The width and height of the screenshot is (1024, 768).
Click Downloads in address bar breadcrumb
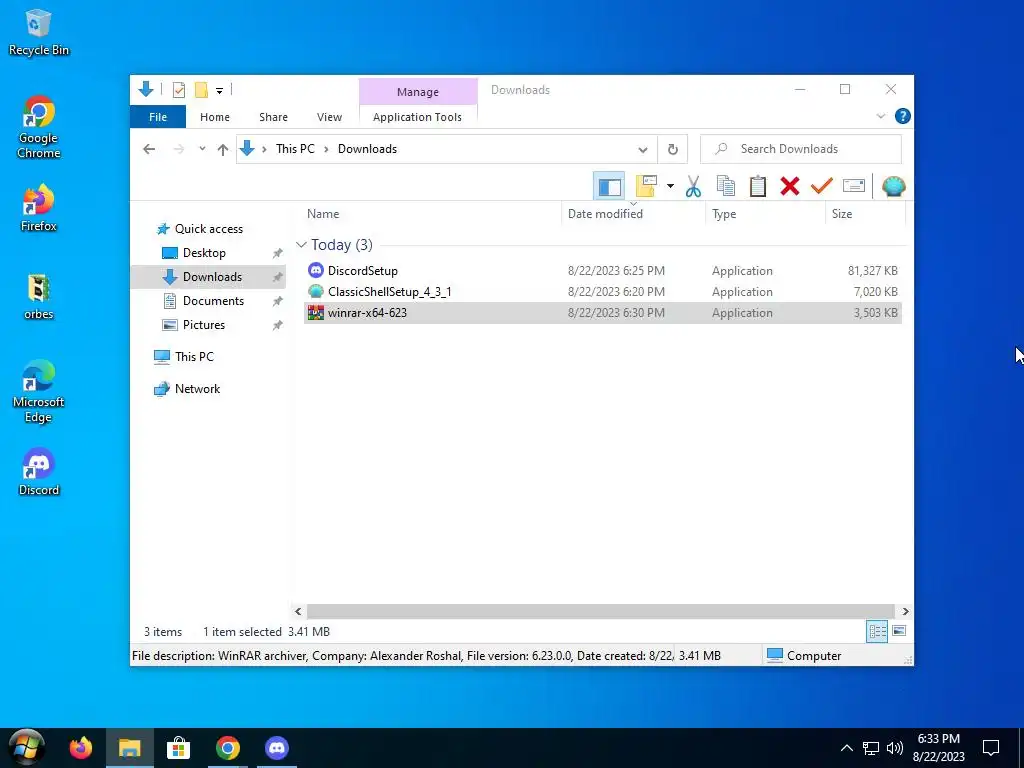(x=367, y=149)
